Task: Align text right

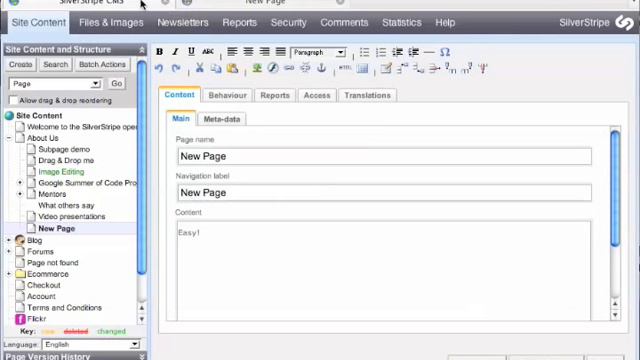Action: (x=264, y=52)
